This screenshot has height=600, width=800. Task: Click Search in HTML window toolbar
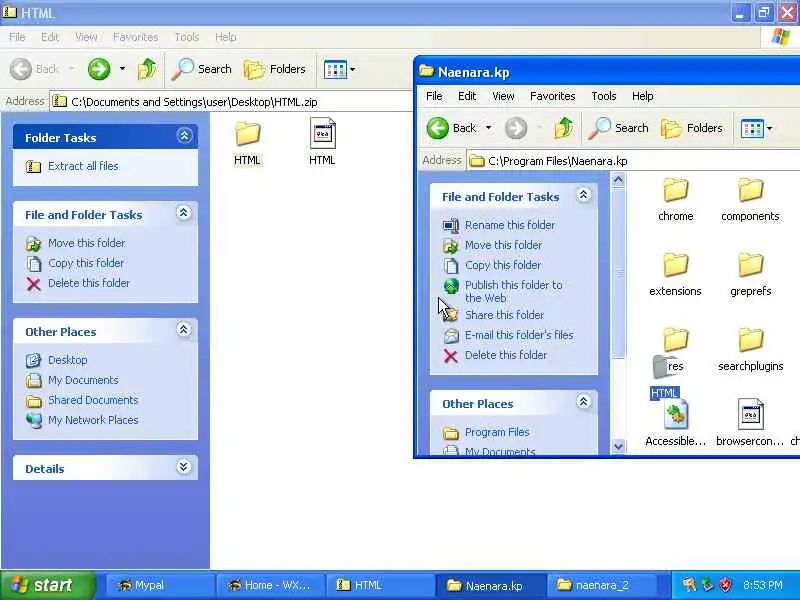pyautogui.click(x=201, y=69)
